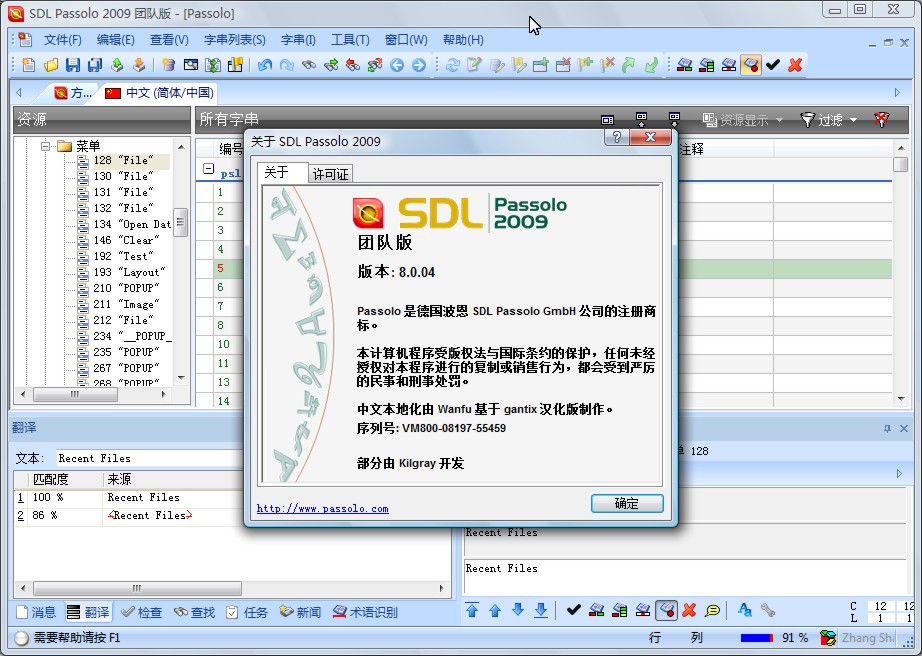Click the binoculars with green arrow (find next)
The width and height of the screenshot is (922, 656).
pos(331,65)
